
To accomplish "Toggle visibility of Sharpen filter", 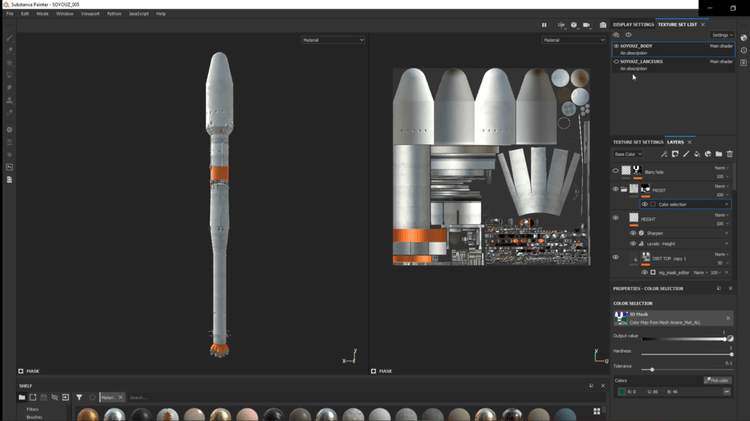I will (633, 233).
